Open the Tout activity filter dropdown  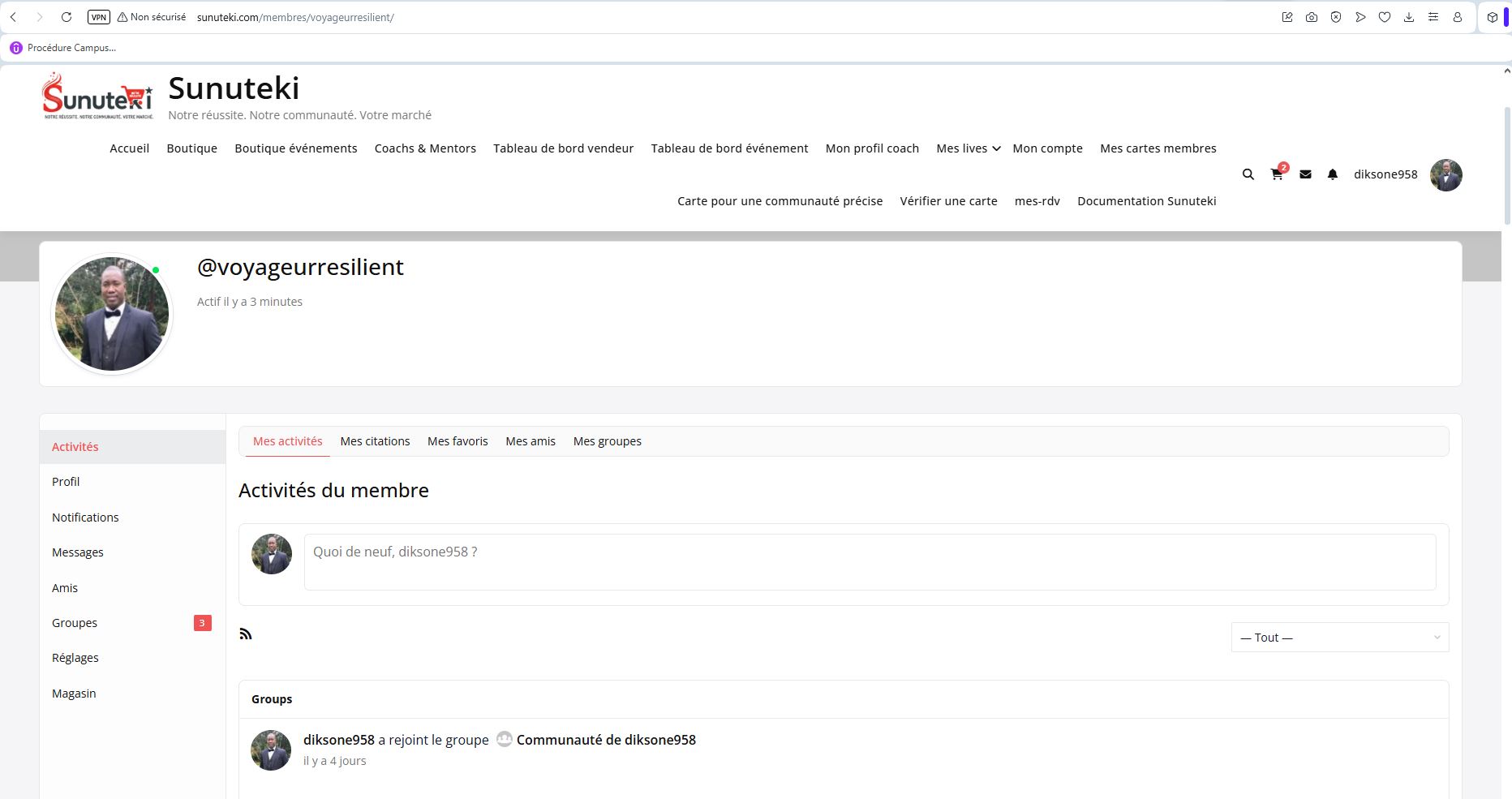(x=1339, y=638)
